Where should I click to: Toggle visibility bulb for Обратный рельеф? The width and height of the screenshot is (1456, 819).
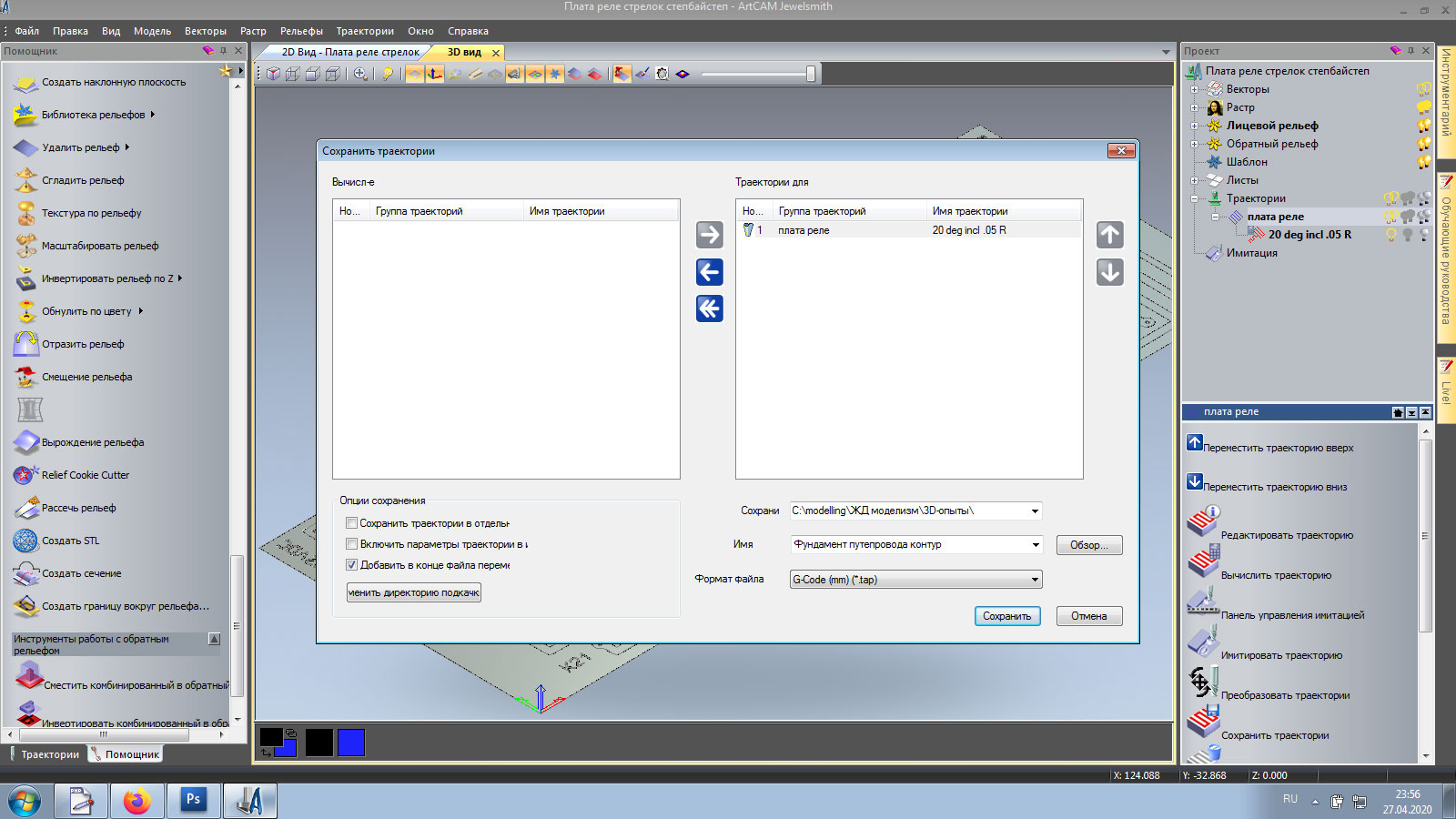pyautogui.click(x=1424, y=144)
